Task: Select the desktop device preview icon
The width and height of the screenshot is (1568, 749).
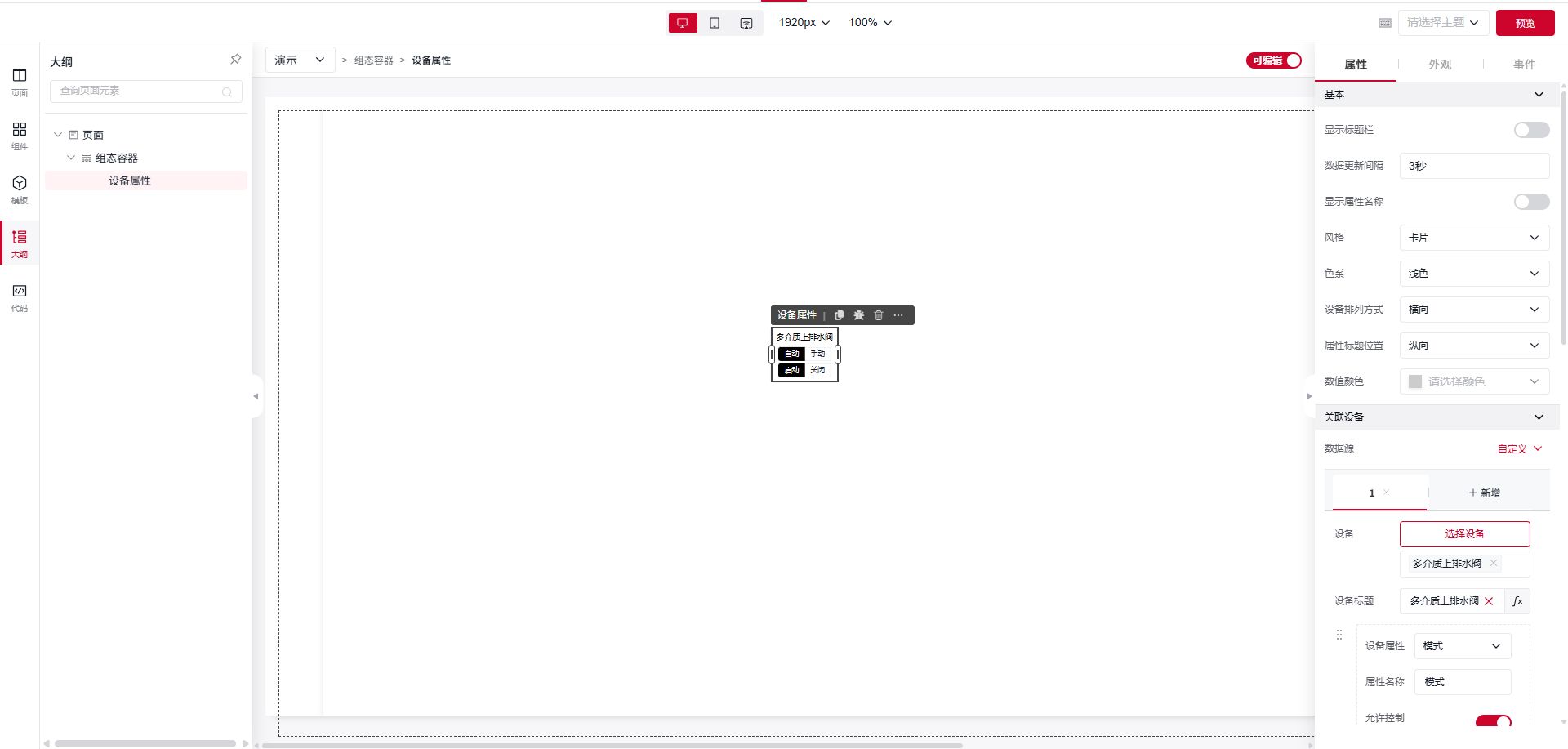Action: 683,23
